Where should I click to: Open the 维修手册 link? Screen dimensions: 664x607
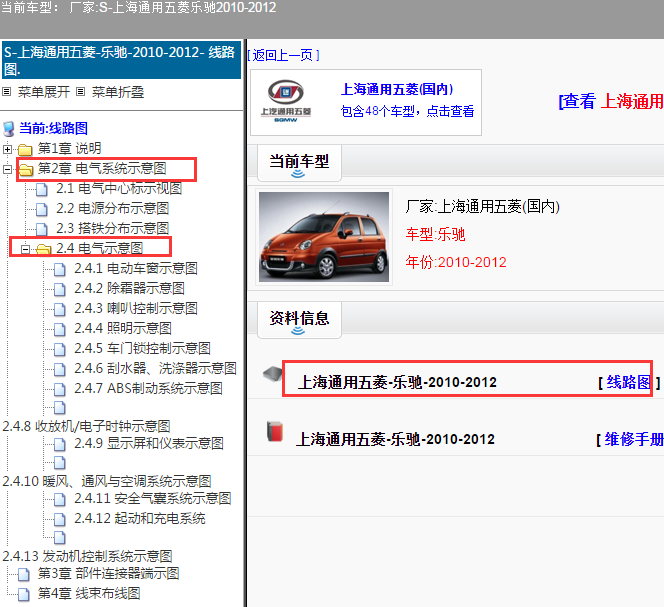coord(634,439)
